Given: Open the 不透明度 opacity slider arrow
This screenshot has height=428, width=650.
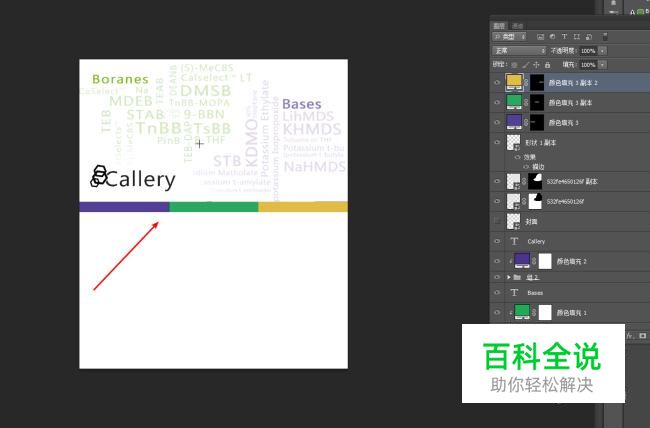Looking at the screenshot, I should (603, 51).
